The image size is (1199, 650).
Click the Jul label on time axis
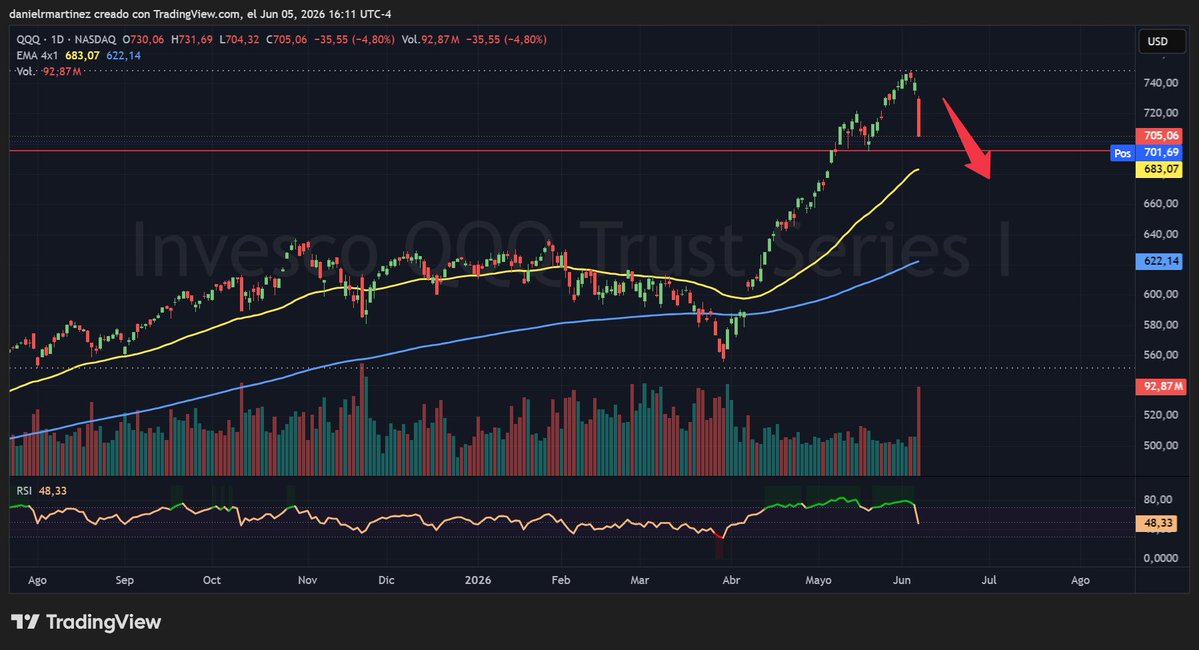coord(989,580)
